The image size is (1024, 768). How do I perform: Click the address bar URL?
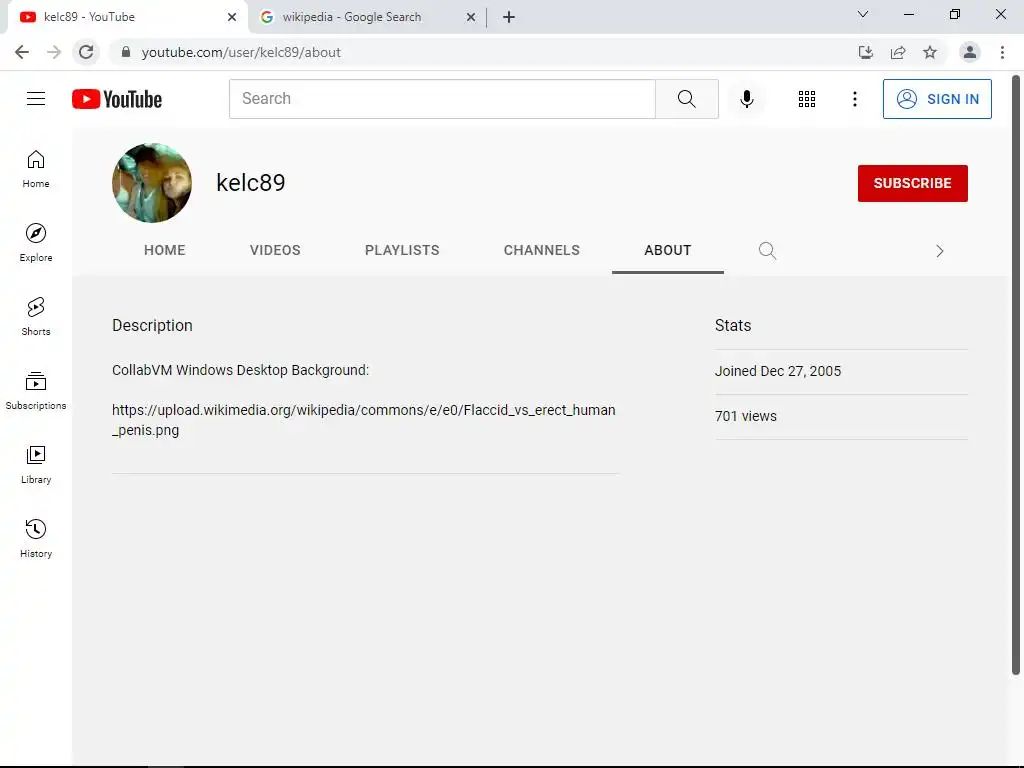[241, 52]
